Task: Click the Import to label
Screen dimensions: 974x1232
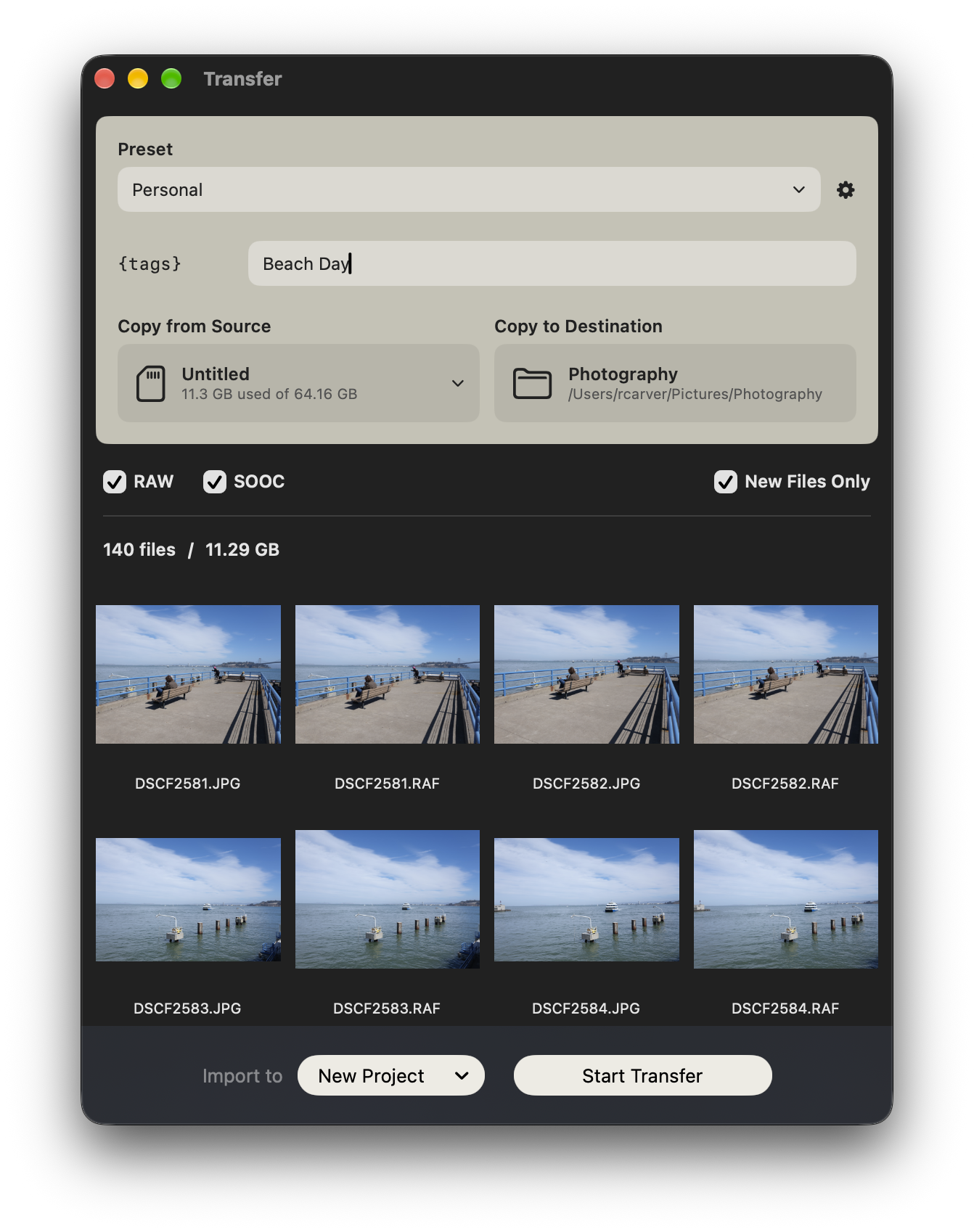Action: pos(242,1076)
